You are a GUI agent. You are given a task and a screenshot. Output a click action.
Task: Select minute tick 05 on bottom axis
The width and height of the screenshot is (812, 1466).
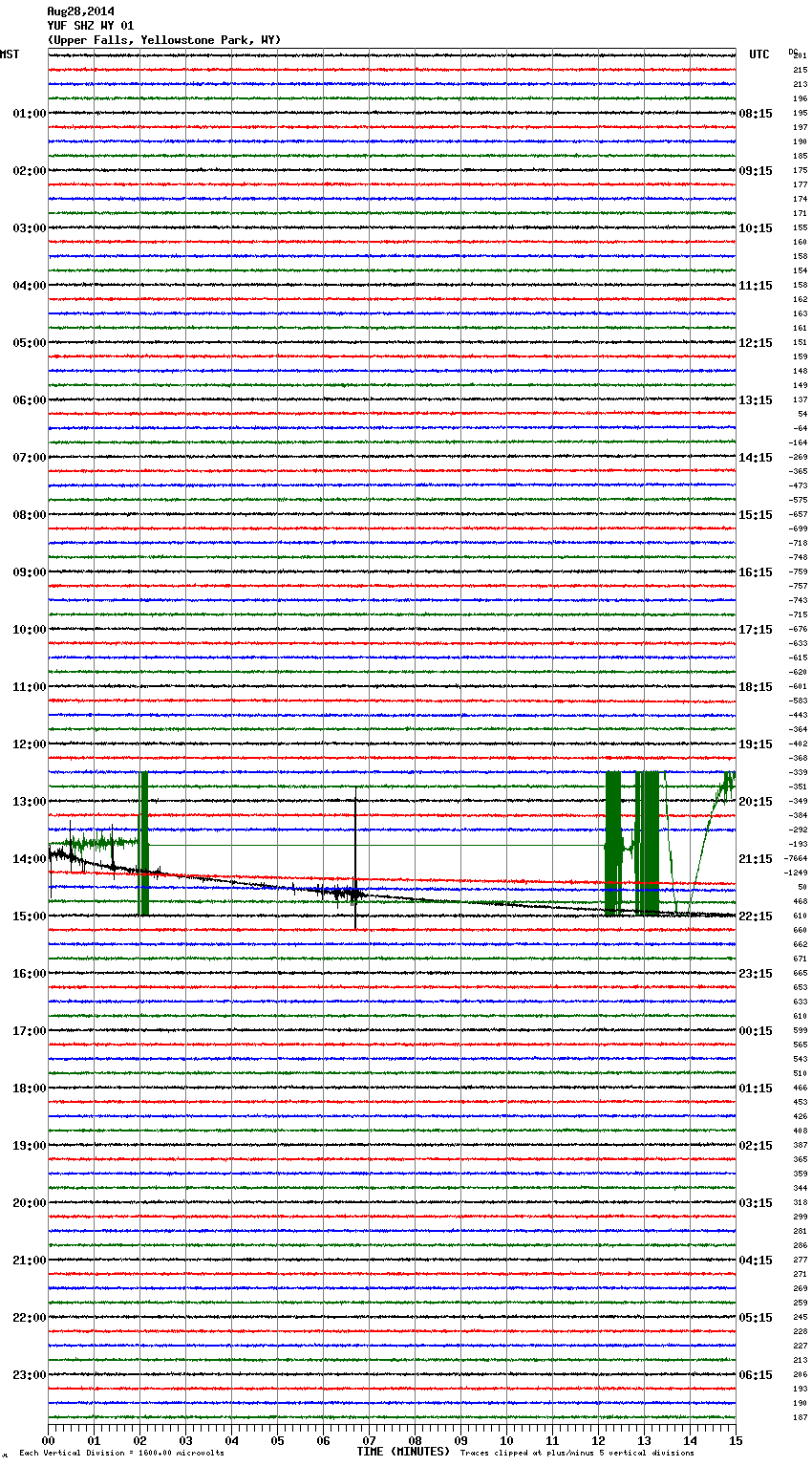(277, 1440)
